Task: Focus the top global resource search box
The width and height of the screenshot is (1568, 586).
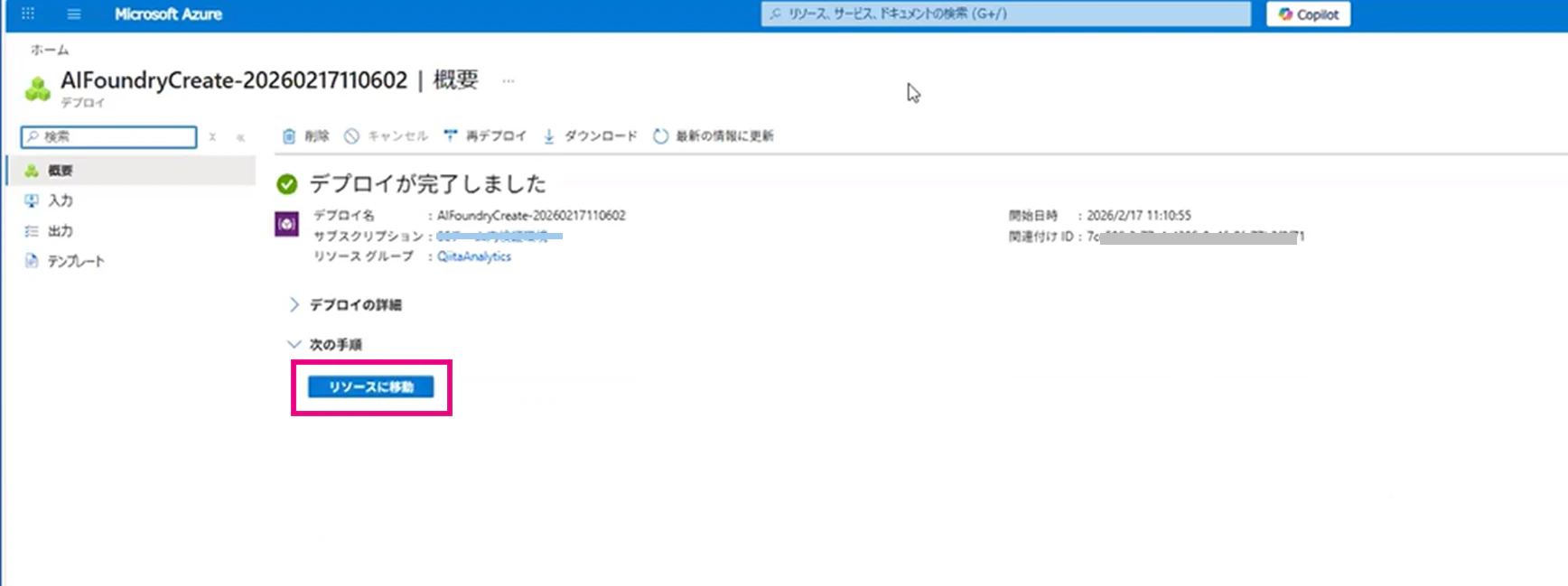Action: click(x=1006, y=14)
